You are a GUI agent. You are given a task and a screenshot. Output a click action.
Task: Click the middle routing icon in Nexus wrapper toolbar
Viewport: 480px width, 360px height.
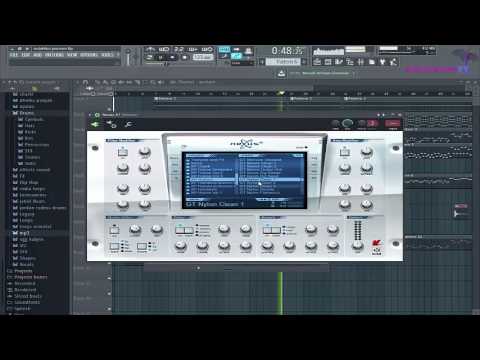point(111,124)
